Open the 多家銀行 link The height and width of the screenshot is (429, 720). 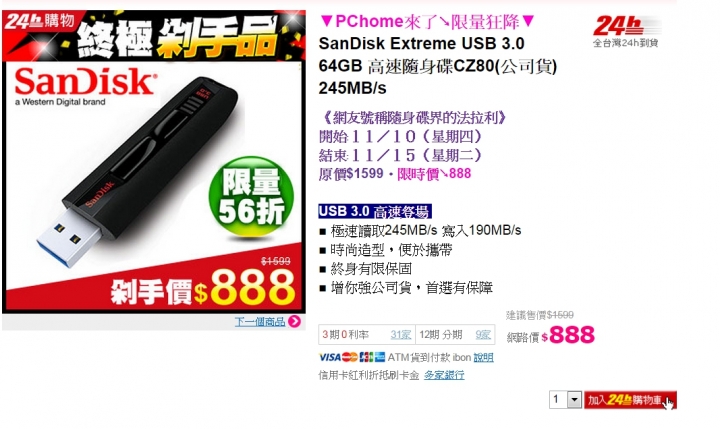(444, 375)
